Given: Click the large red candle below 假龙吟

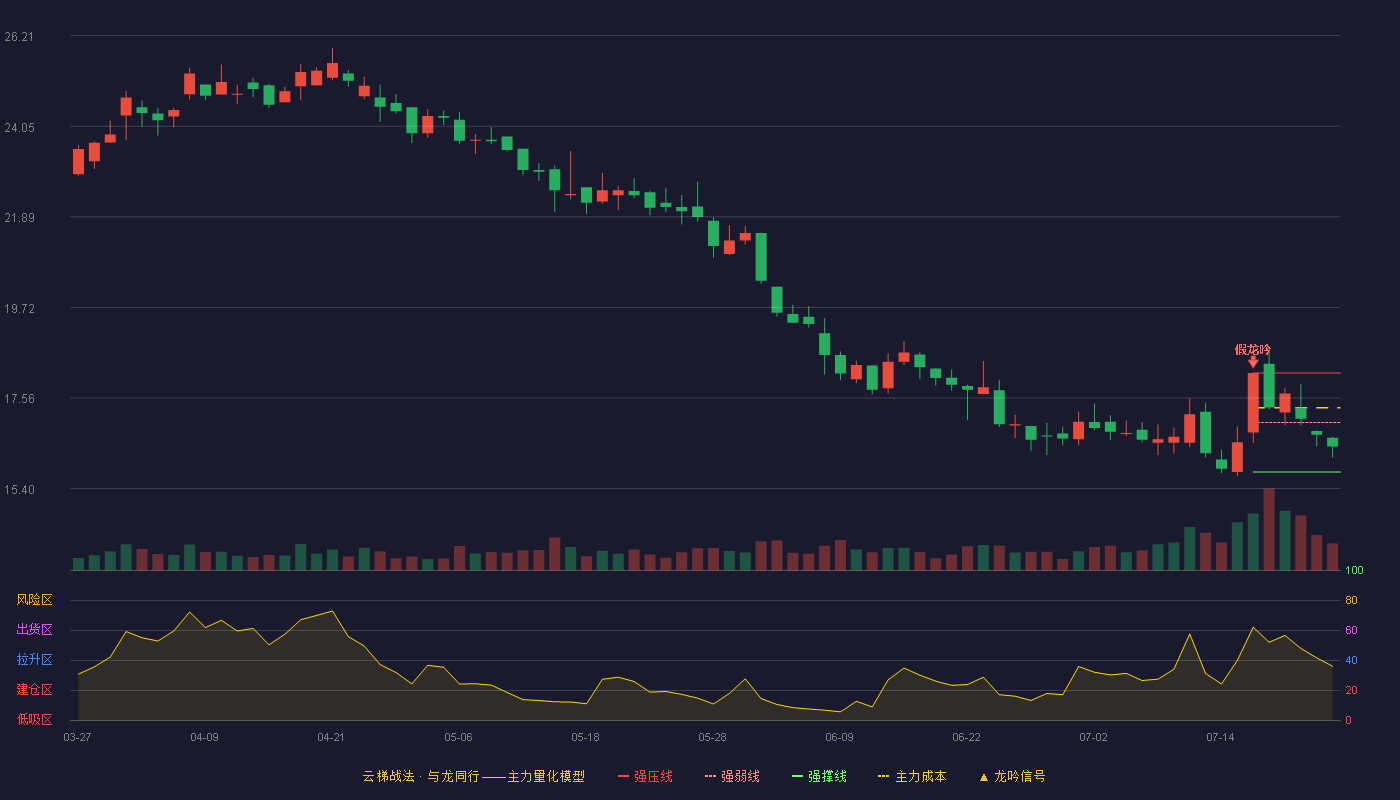Looking at the screenshot, I should pos(1253,403).
